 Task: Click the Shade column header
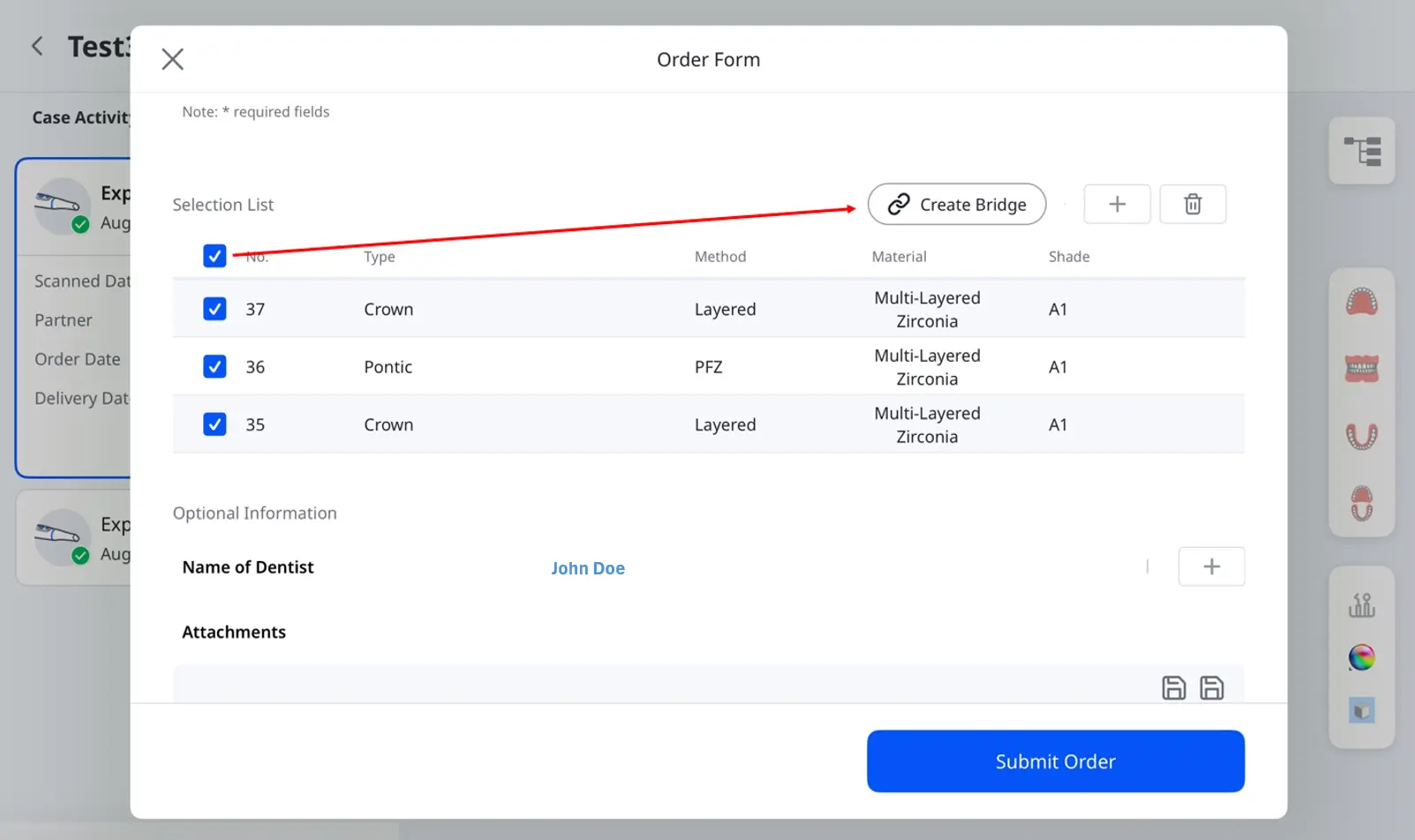(x=1068, y=257)
